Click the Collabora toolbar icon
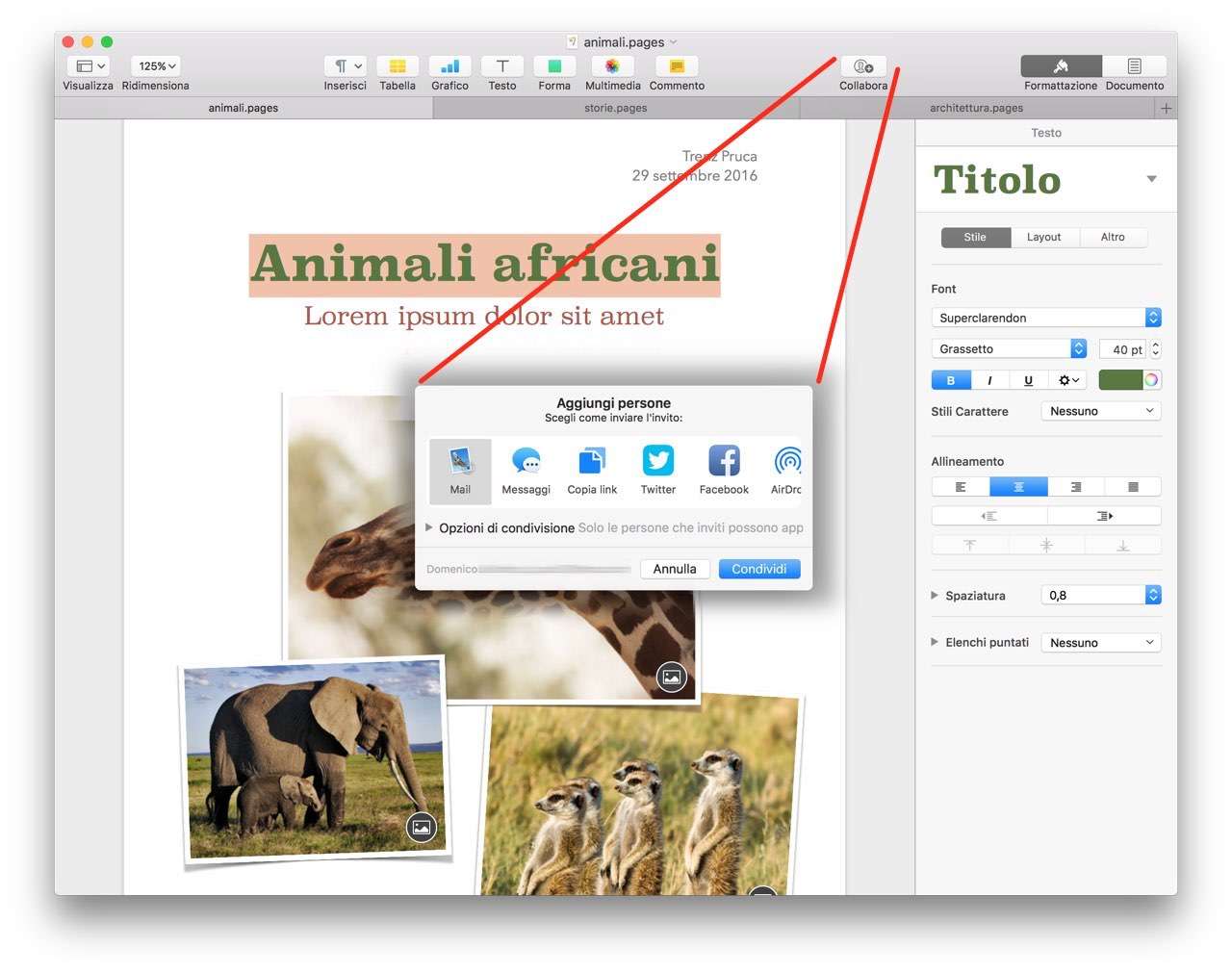 coord(863,66)
